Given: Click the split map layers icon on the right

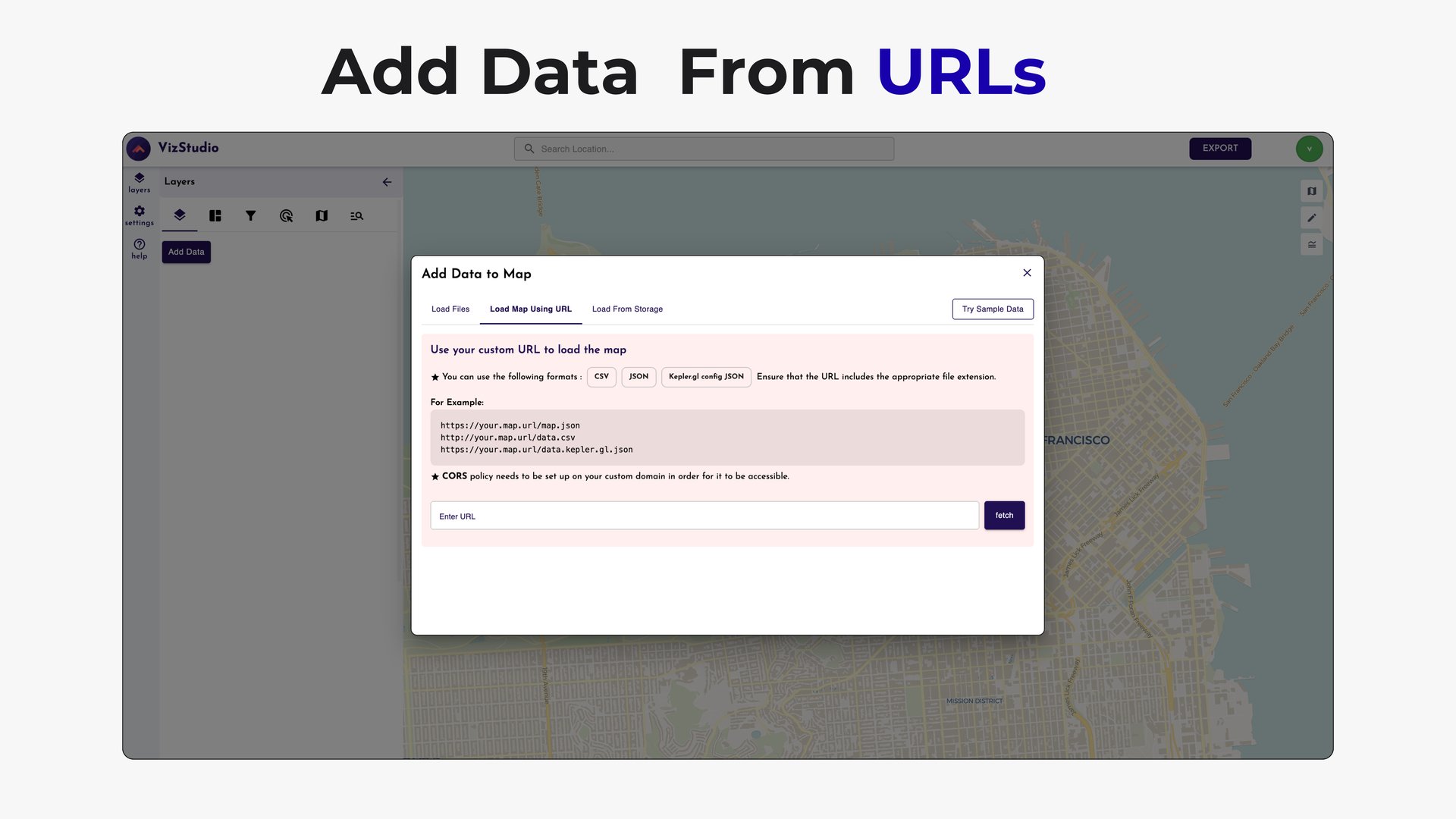Looking at the screenshot, I should [x=1311, y=244].
